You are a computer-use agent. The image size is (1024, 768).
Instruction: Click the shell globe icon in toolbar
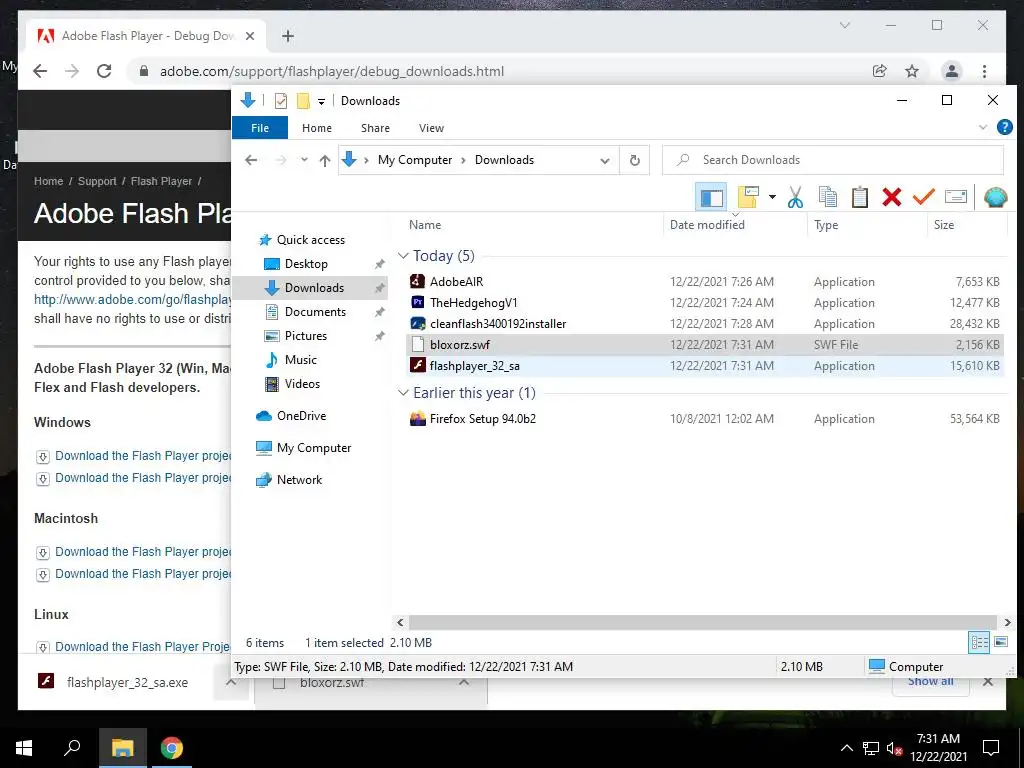(x=995, y=197)
